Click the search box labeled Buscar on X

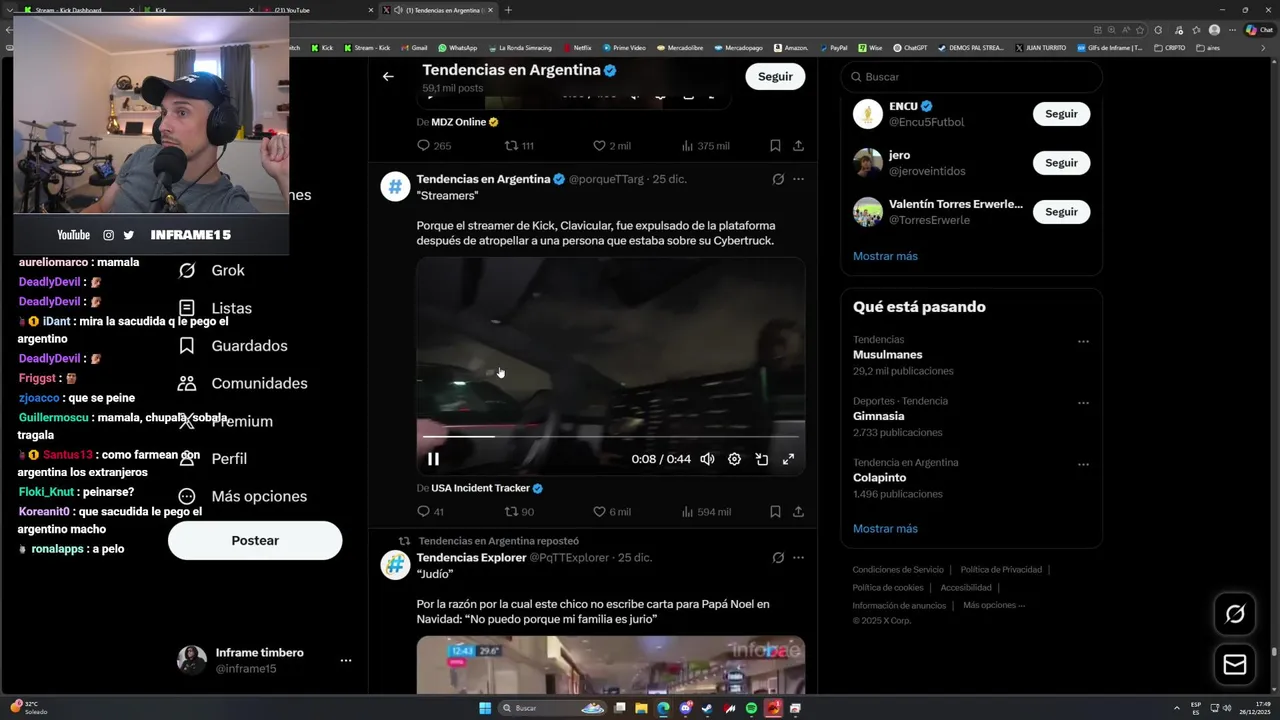coord(971,77)
